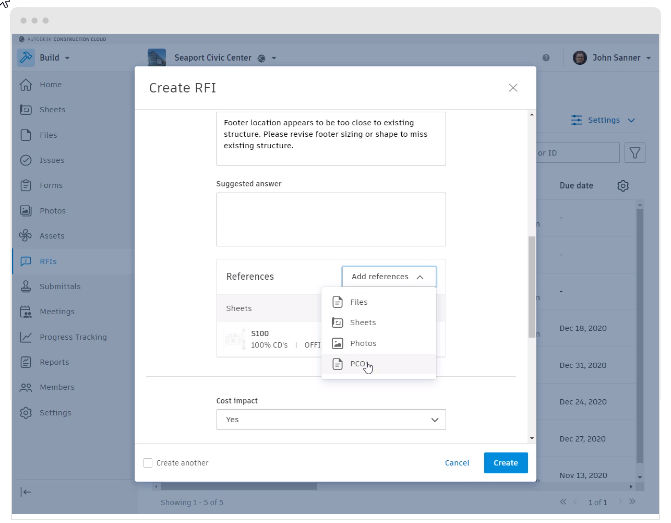671x523 pixels.
Task: Open Progress Tracking in sidebar
Action: pyautogui.click(x=72, y=337)
